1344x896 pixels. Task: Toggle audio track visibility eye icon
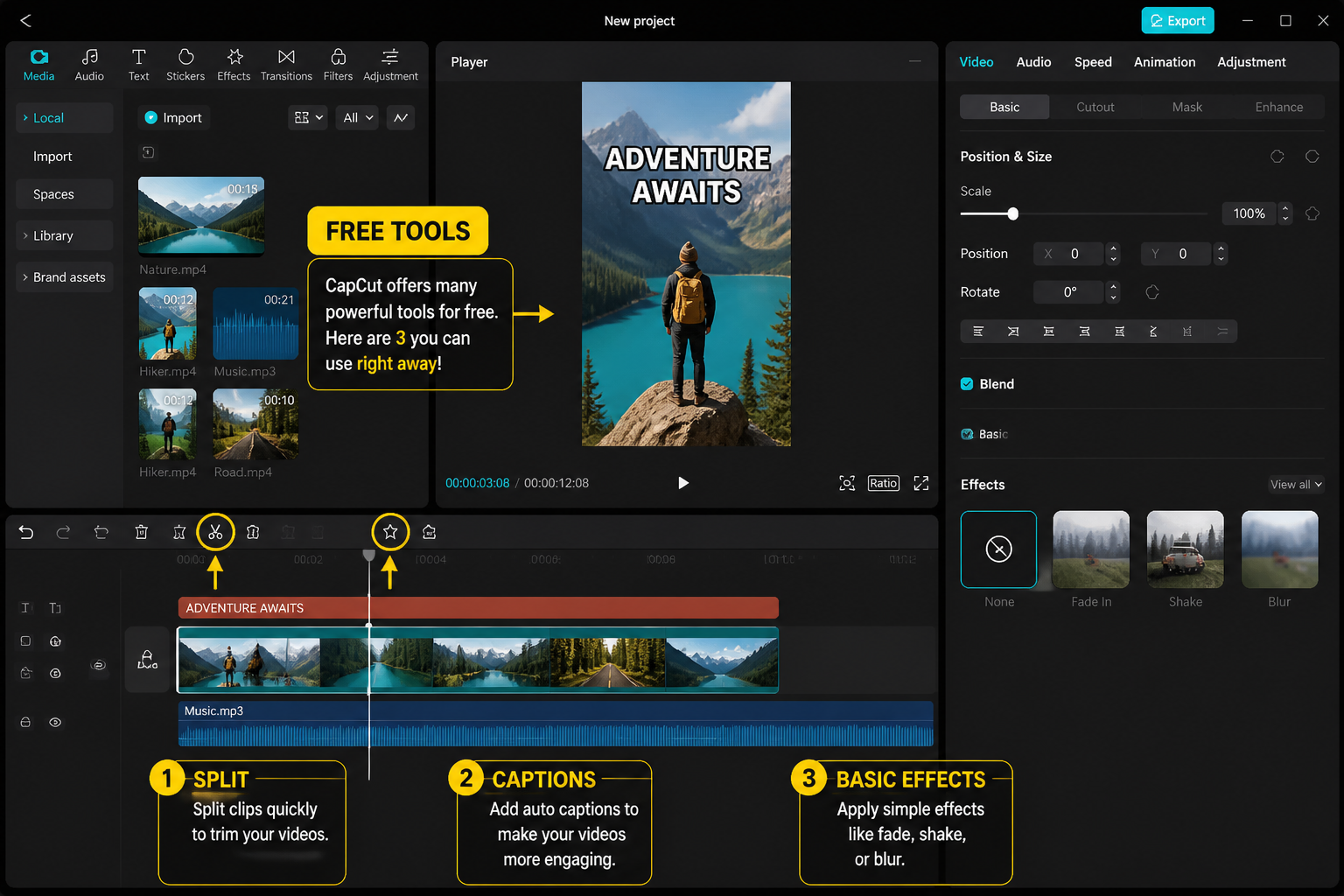click(55, 723)
